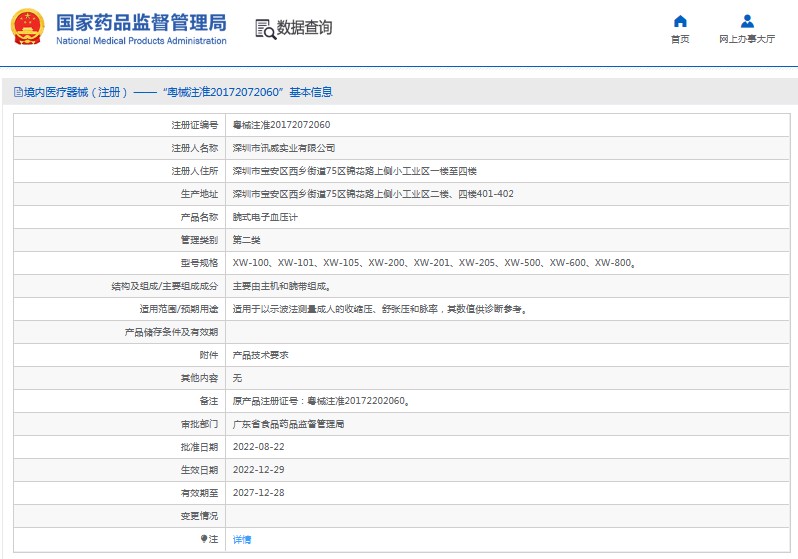Click the 首页 label
Viewport: 798px width, 559px height.
(x=680, y=39)
